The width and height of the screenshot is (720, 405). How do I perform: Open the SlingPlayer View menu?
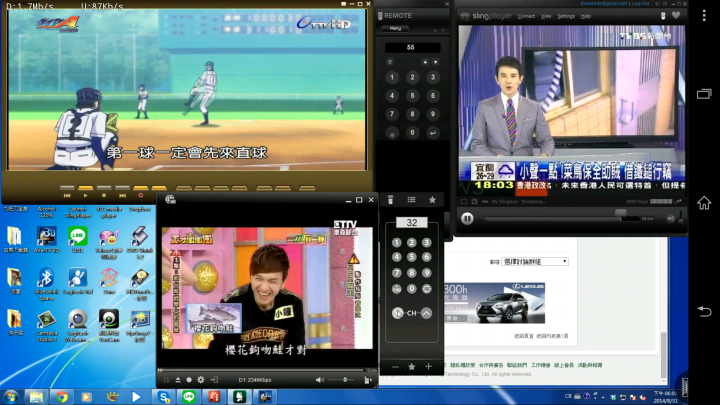coord(546,16)
